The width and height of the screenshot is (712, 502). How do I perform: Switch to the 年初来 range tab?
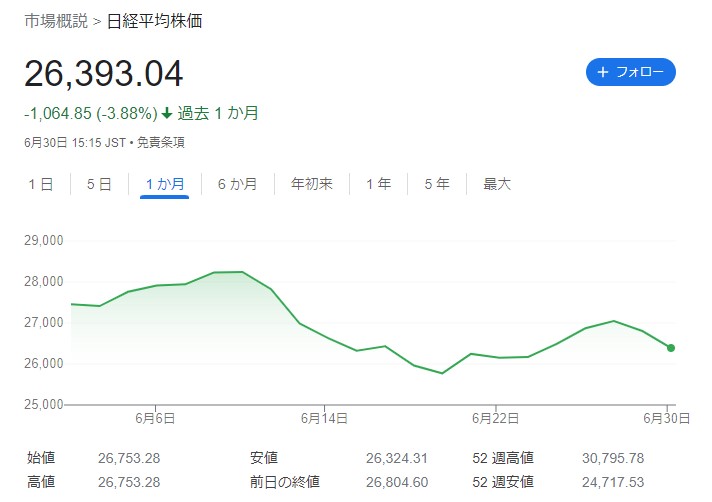(312, 184)
